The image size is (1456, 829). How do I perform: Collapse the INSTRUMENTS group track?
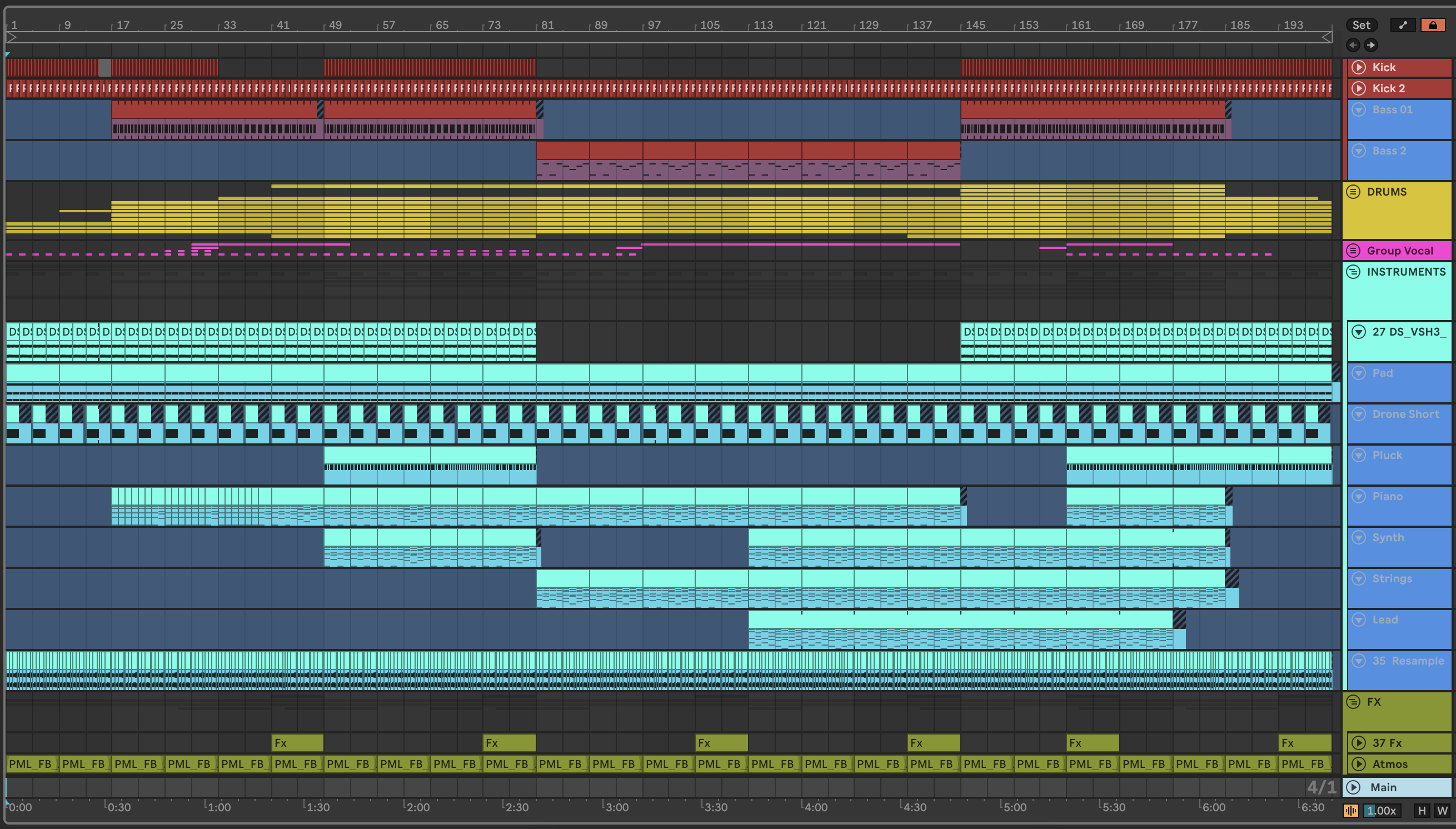[1354, 272]
